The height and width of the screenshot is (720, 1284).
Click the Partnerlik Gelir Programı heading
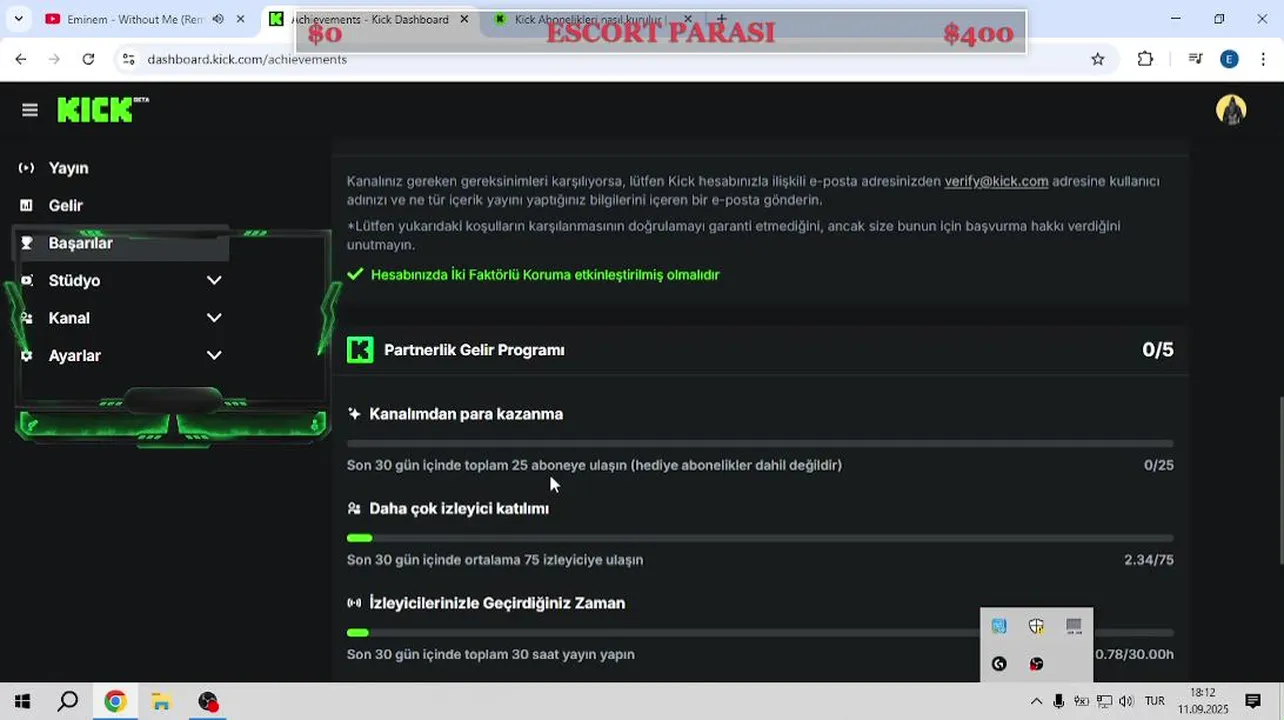474,350
